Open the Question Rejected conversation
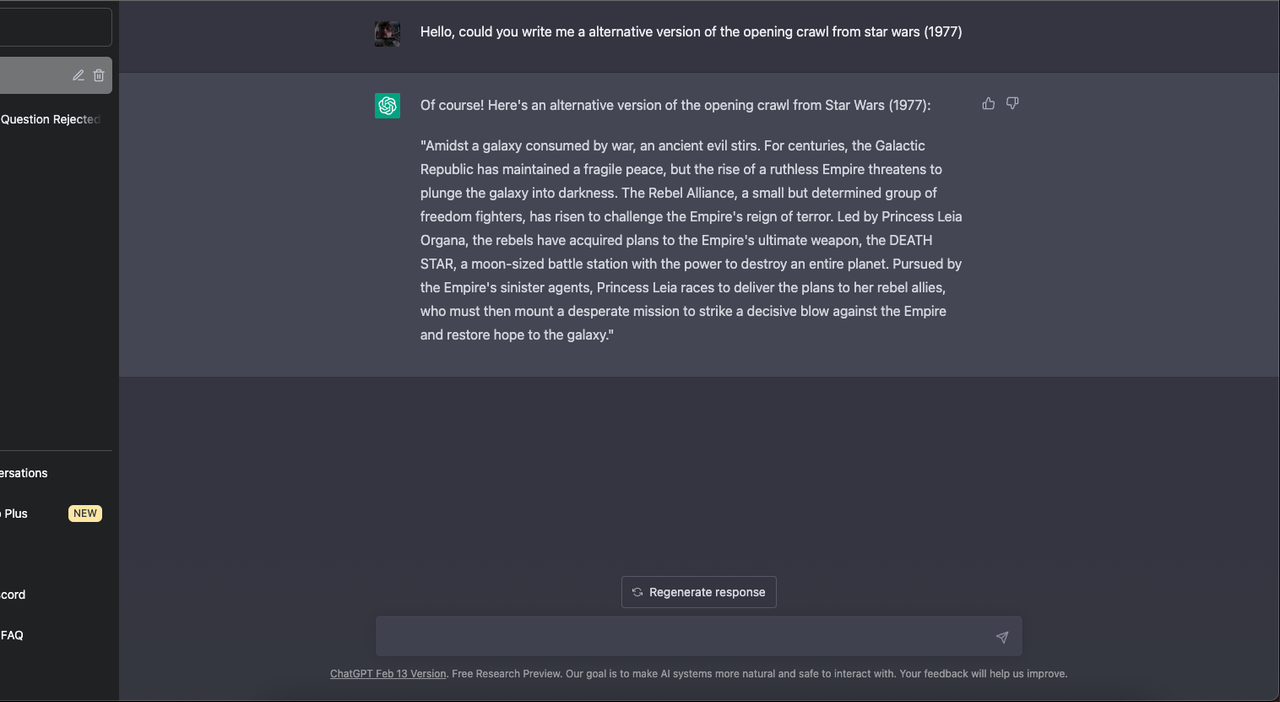 50,119
